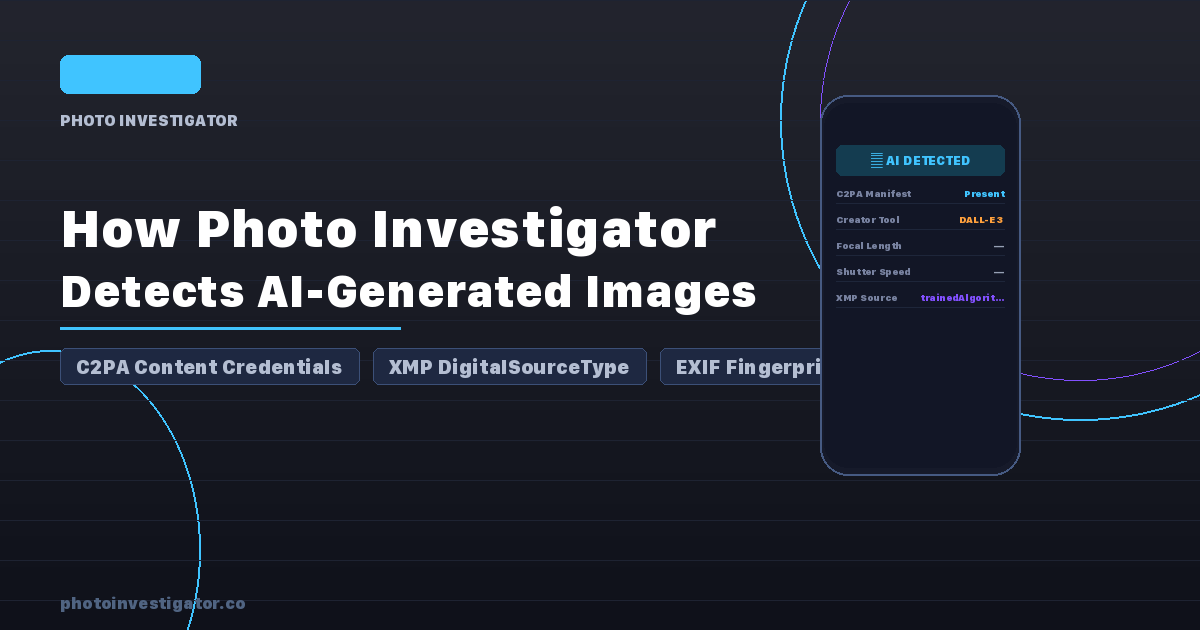Open the photoinvestigator.co link
This screenshot has height=630, width=1200.
point(152,603)
